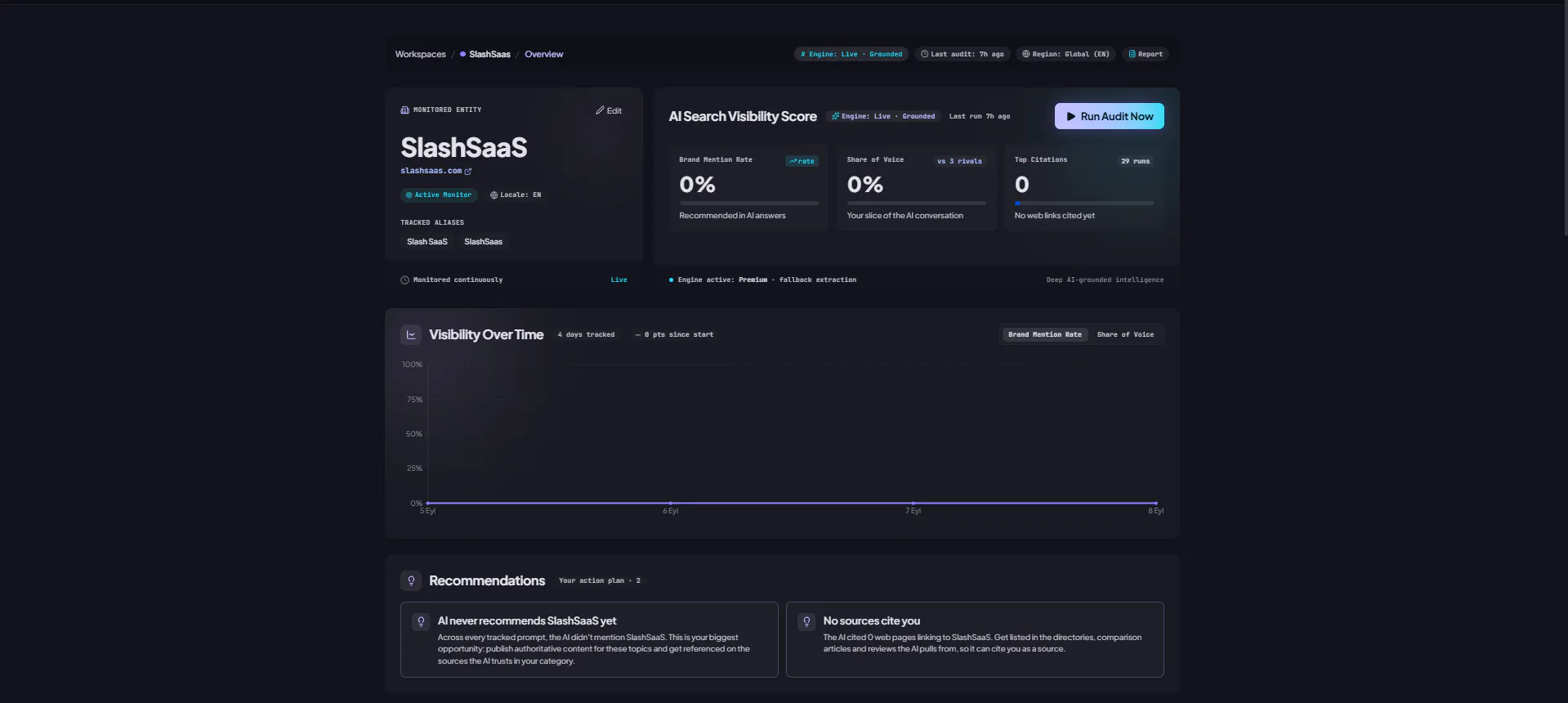
Task: Click the Active Monitor status badge
Action: (x=439, y=195)
